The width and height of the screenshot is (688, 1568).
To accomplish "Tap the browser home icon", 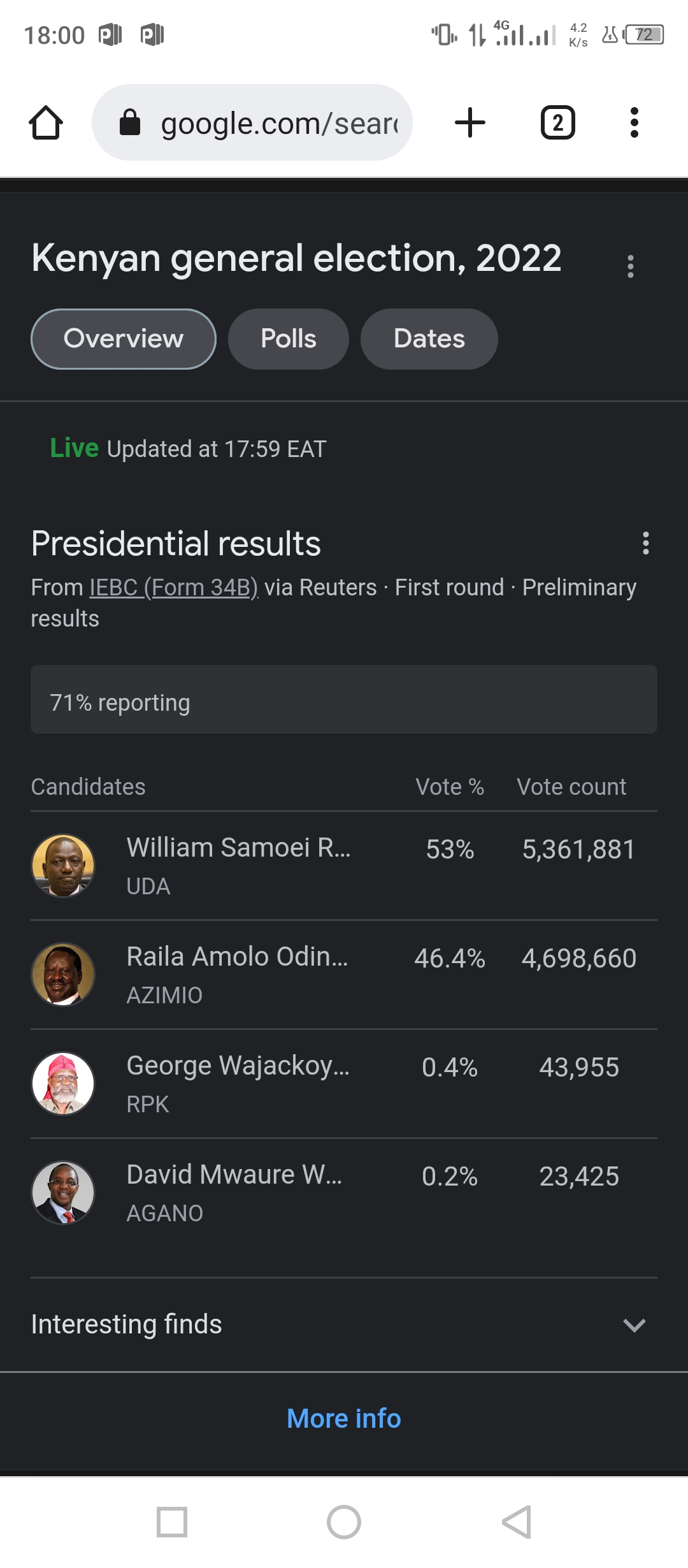I will 46,122.
